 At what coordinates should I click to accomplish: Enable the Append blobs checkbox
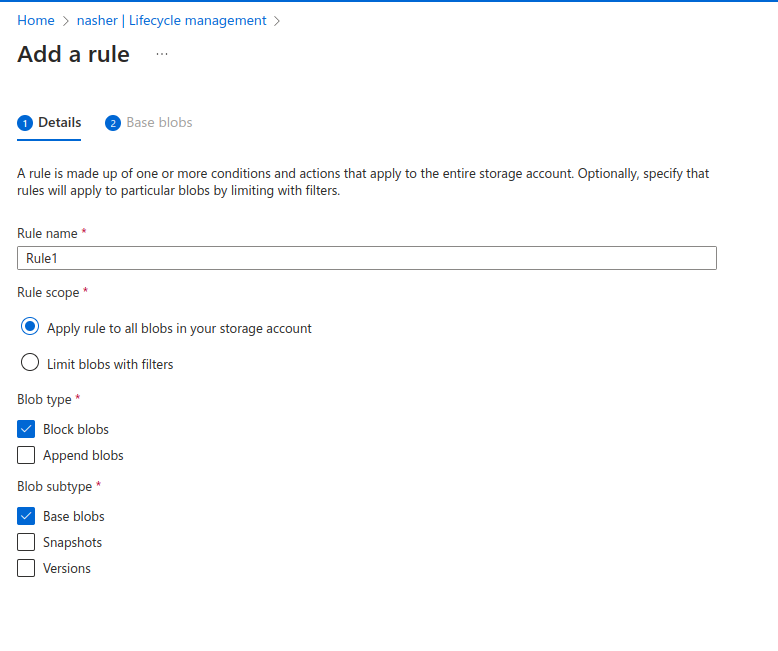(26, 455)
